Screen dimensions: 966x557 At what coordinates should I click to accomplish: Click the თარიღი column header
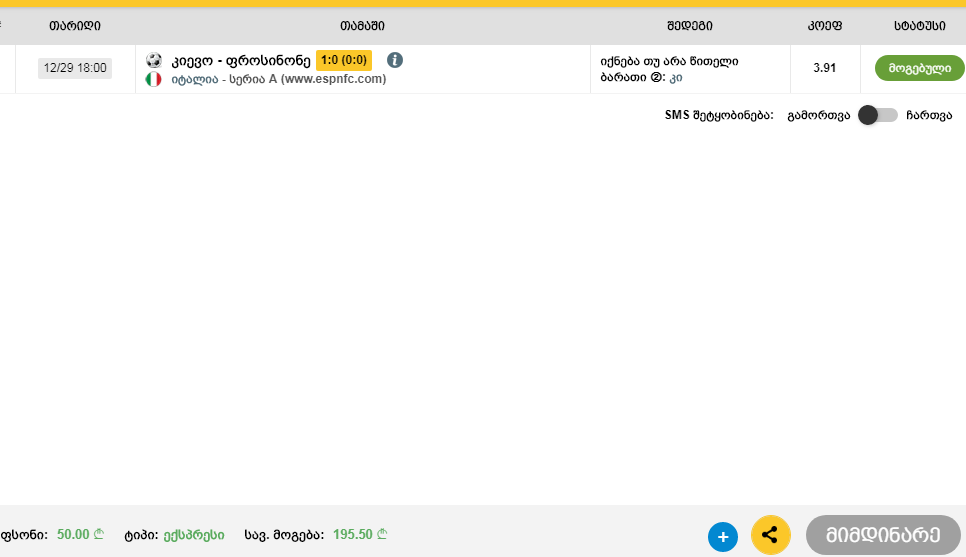pyautogui.click(x=75, y=25)
